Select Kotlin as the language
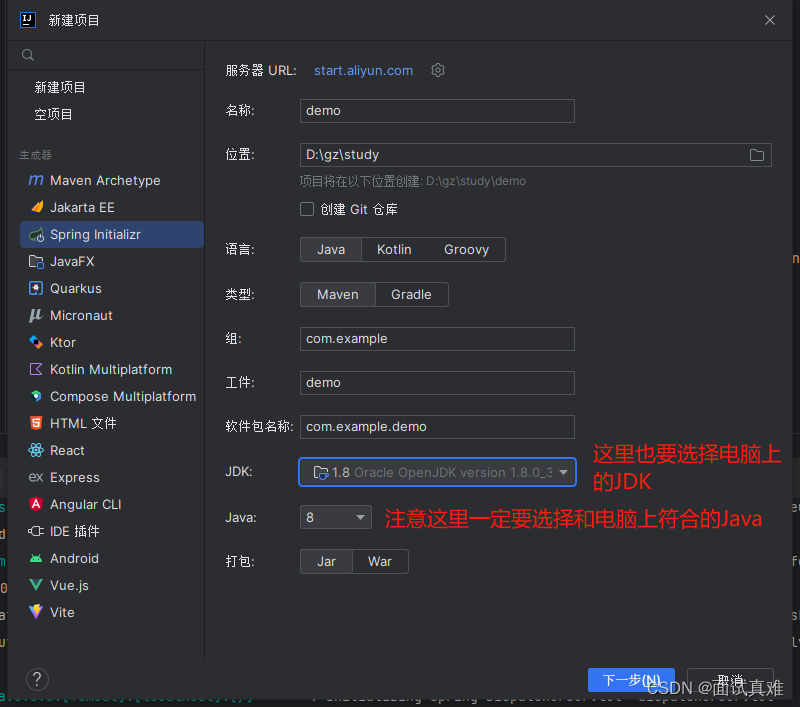Screen dimensions: 800x707 (394, 249)
